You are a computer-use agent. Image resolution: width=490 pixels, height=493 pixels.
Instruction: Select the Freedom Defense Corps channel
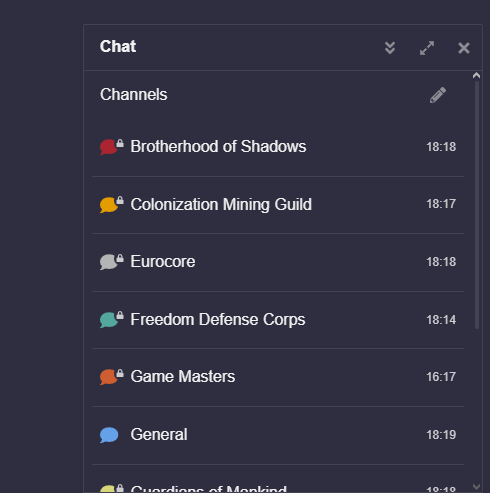[278, 320]
